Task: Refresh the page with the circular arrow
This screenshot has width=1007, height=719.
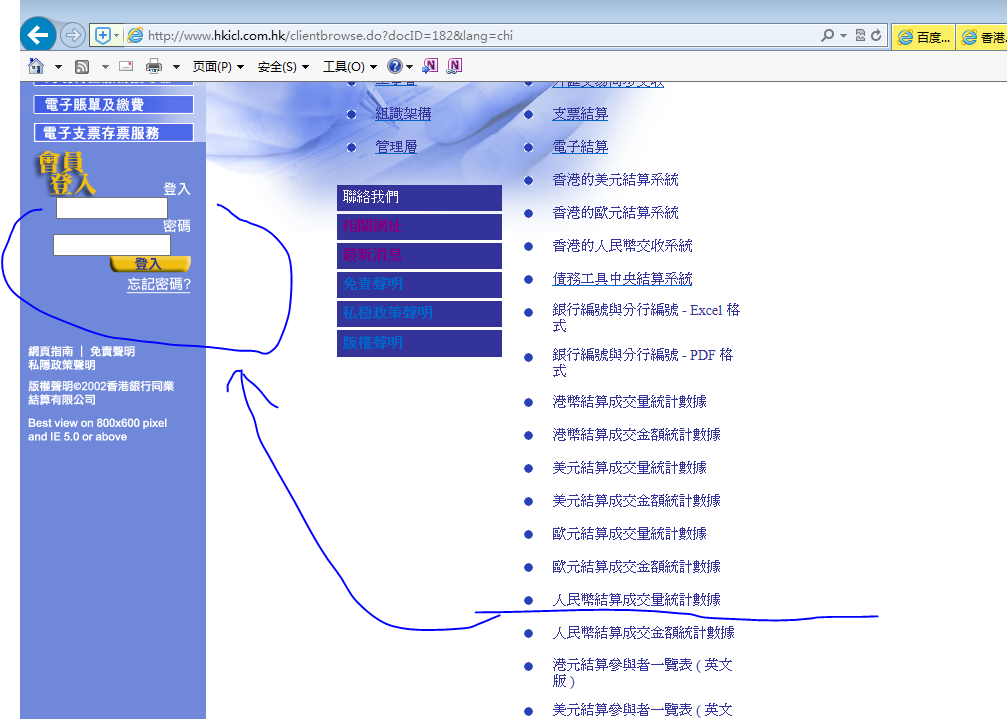Action: pos(876,35)
